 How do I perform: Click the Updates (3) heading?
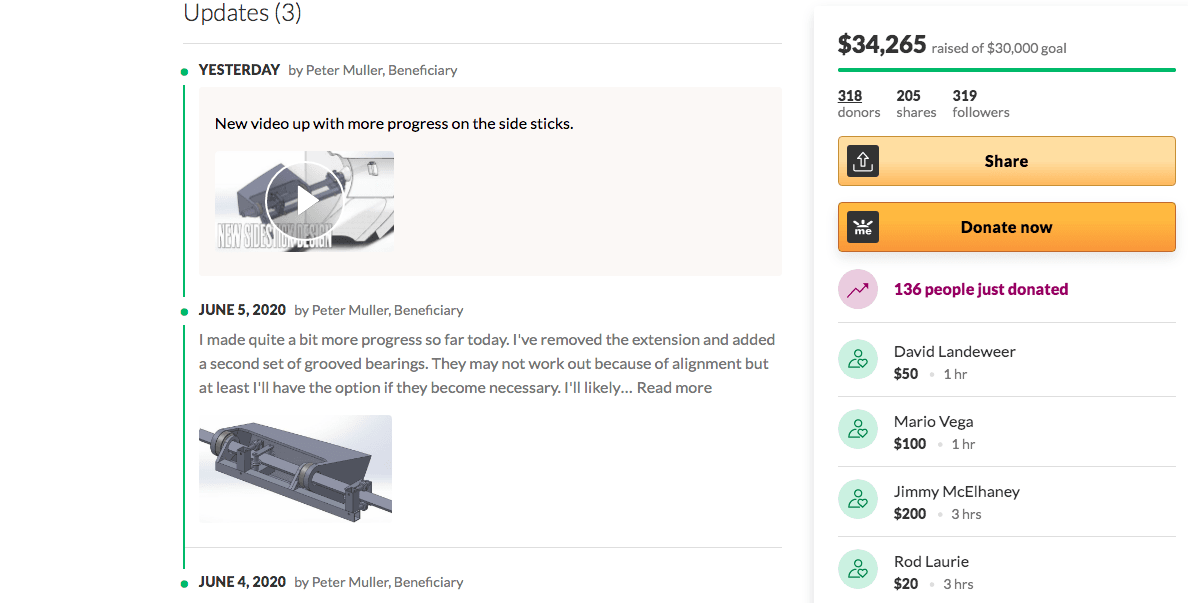(x=242, y=13)
